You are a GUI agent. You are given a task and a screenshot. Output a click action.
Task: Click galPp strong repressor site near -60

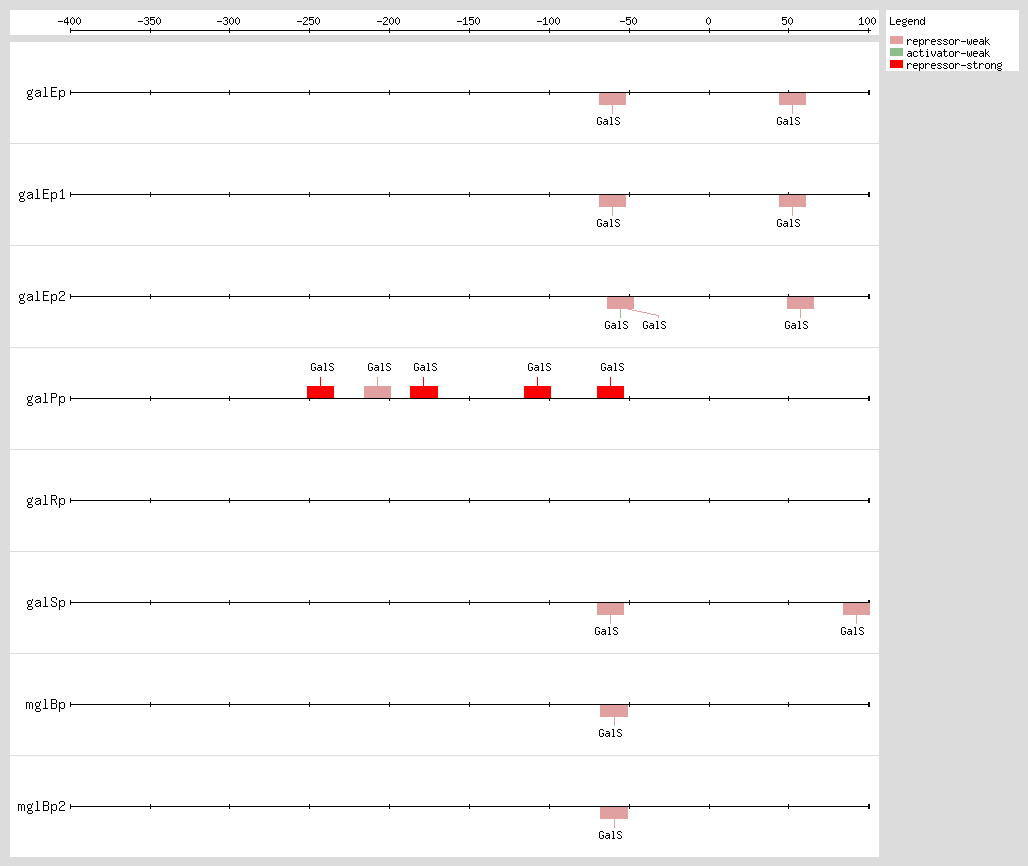(610, 392)
